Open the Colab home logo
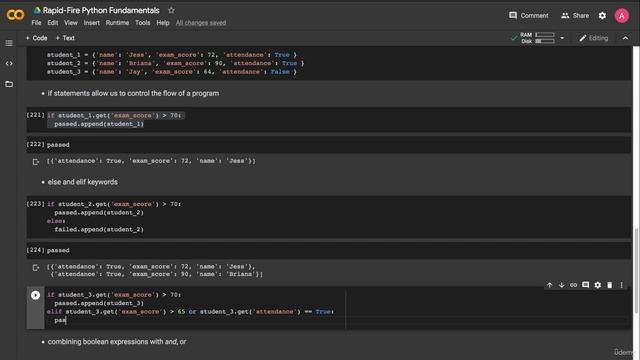This screenshot has height=360, width=640. (x=16, y=15)
